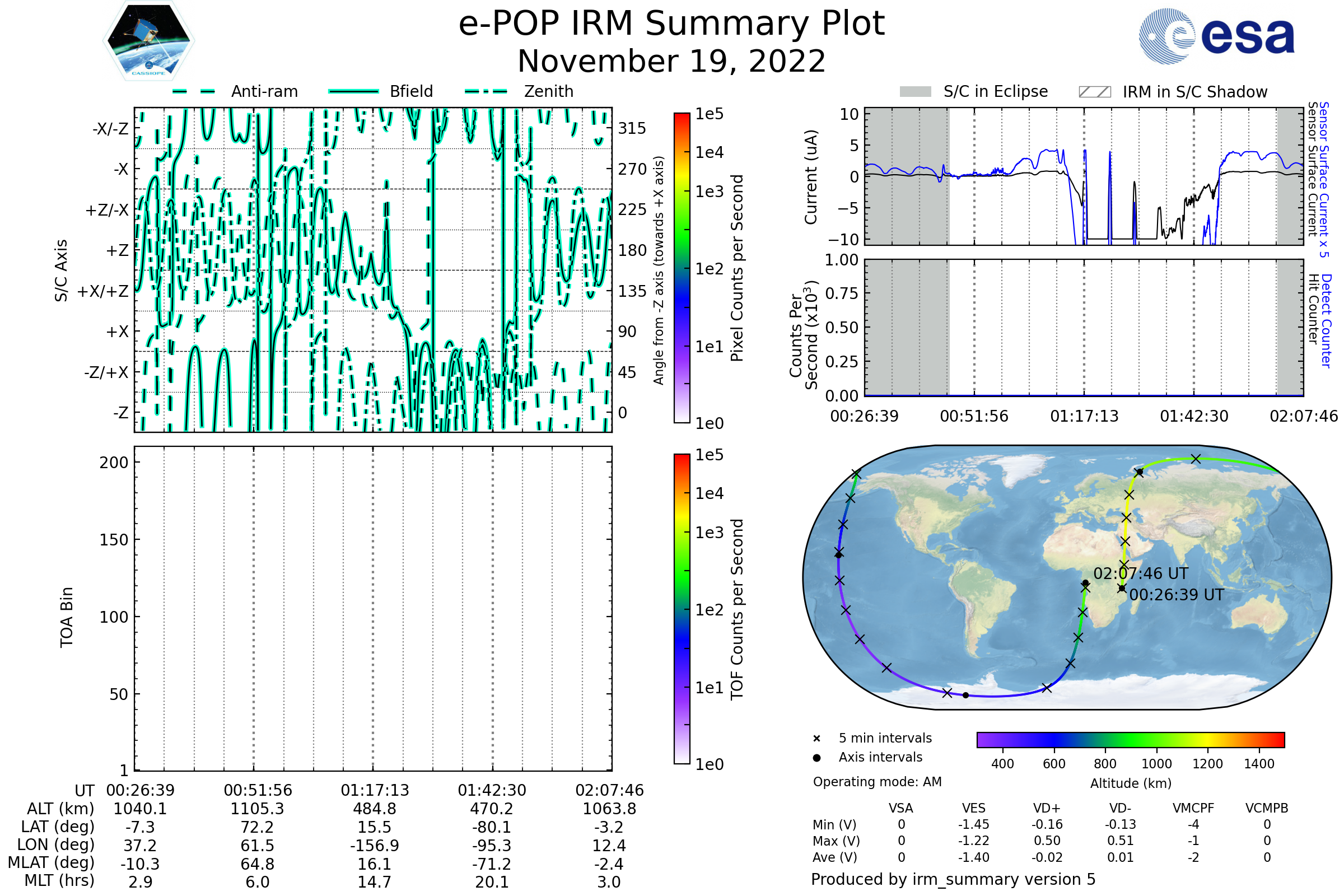Click the November 19, 2022 date subtitle
Screen dimensions: 1344x896
click(x=671, y=62)
